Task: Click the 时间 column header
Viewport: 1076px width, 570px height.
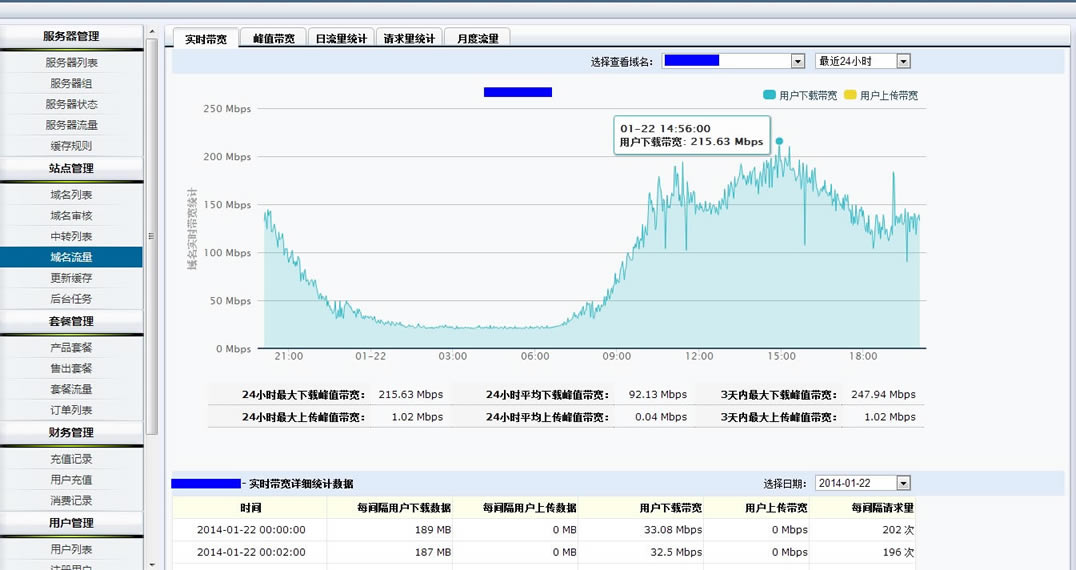Action: 250,508
